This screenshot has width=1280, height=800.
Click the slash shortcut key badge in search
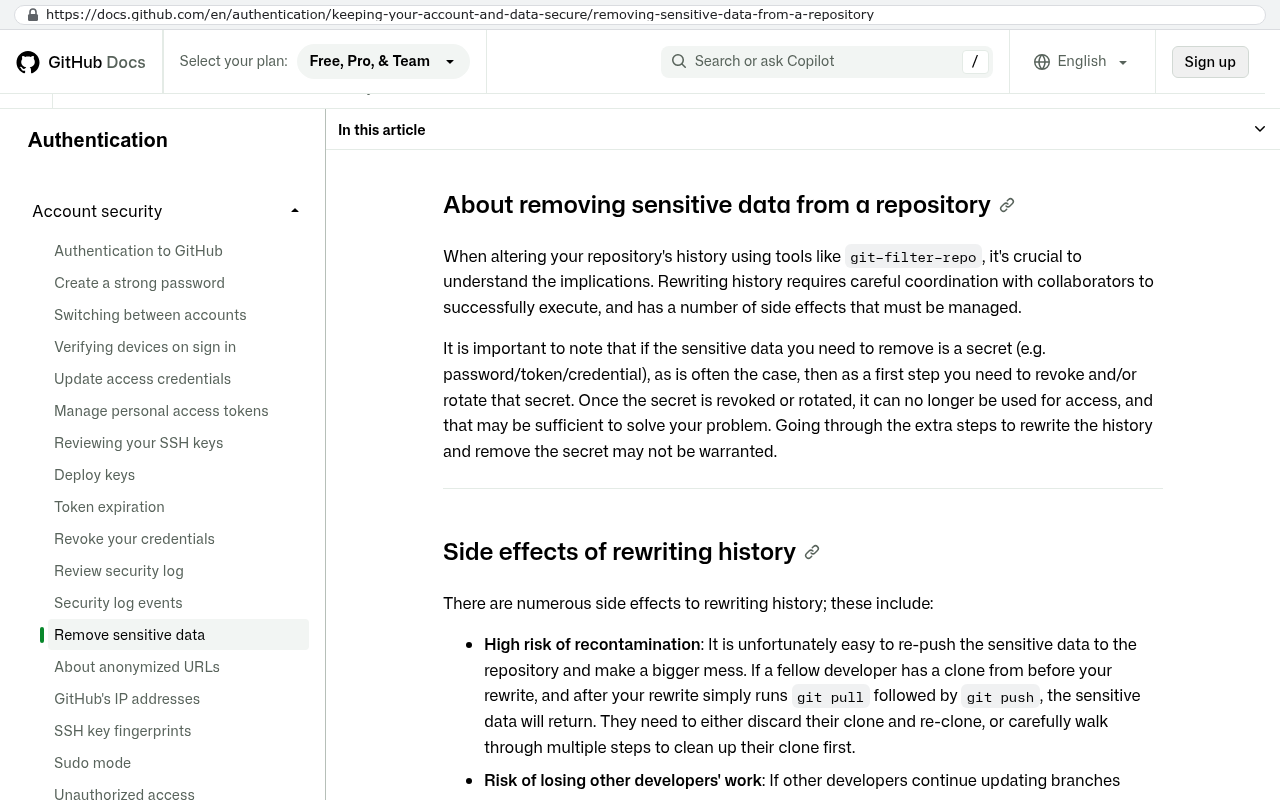(x=975, y=61)
